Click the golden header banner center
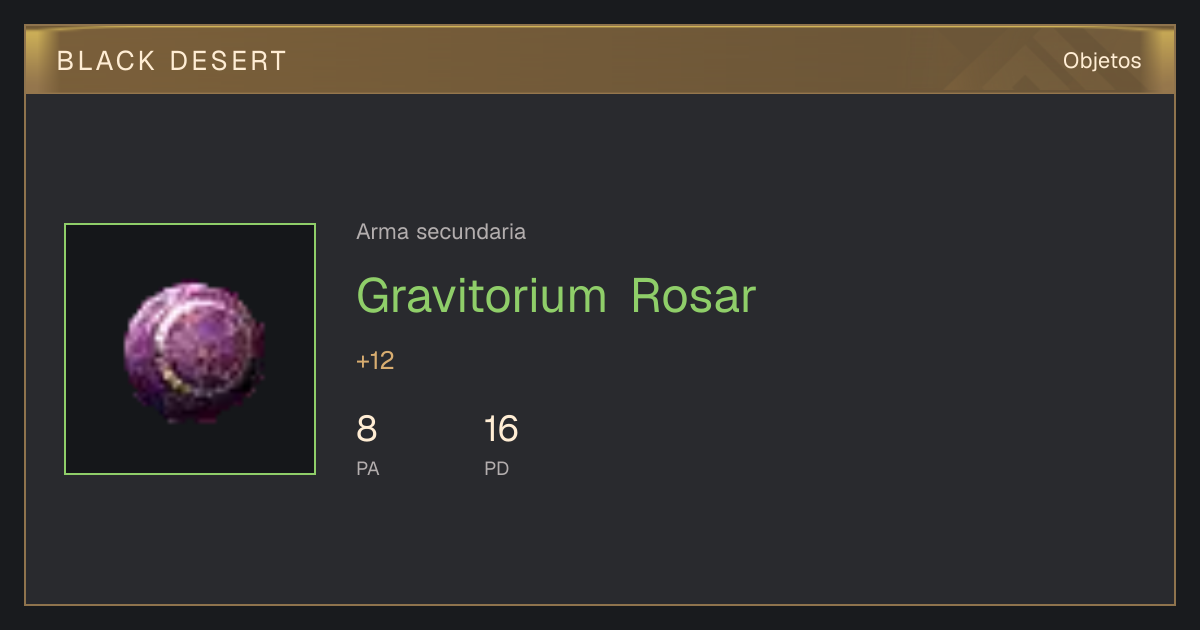Screen dimensions: 1200x630 coord(600,60)
